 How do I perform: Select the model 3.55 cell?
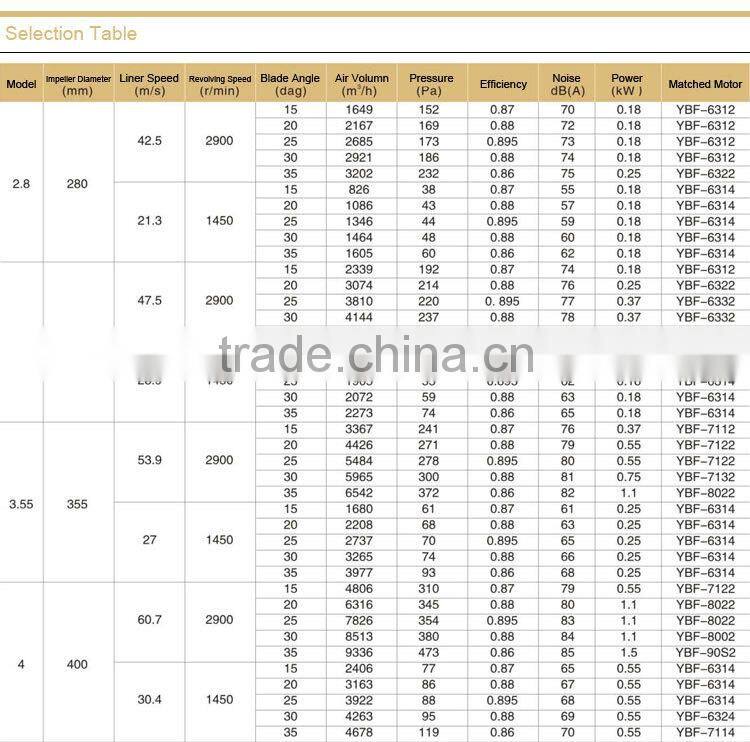coord(21,504)
